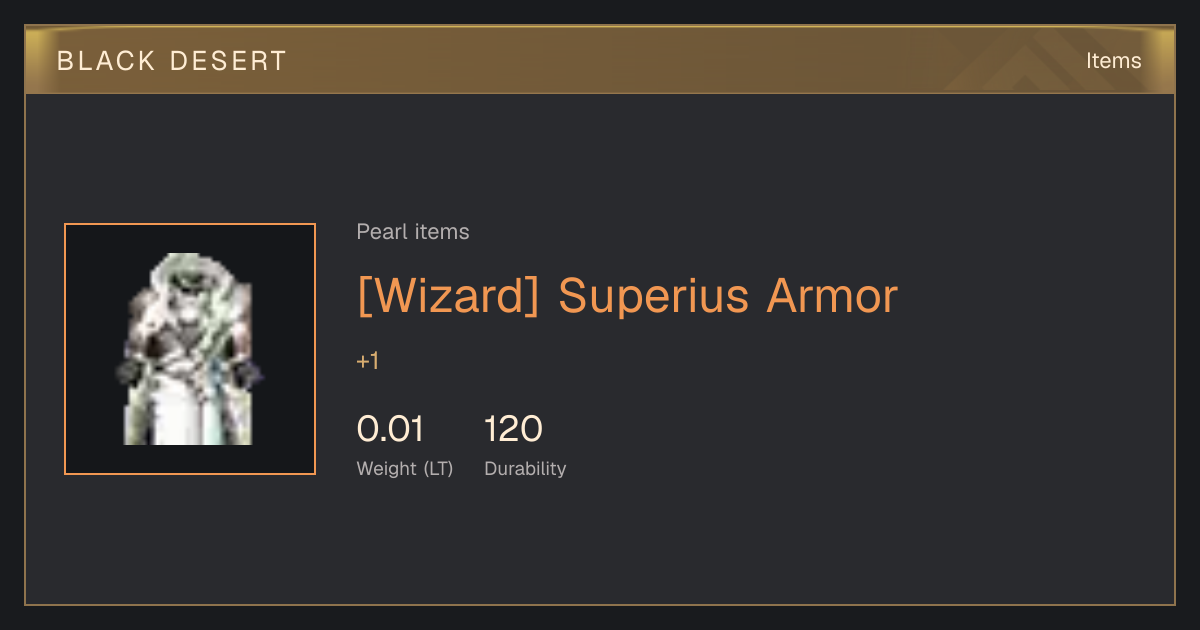Click the LT unit in the weight label
Image resolution: width=1200 pixels, height=630 pixels.
(436, 468)
